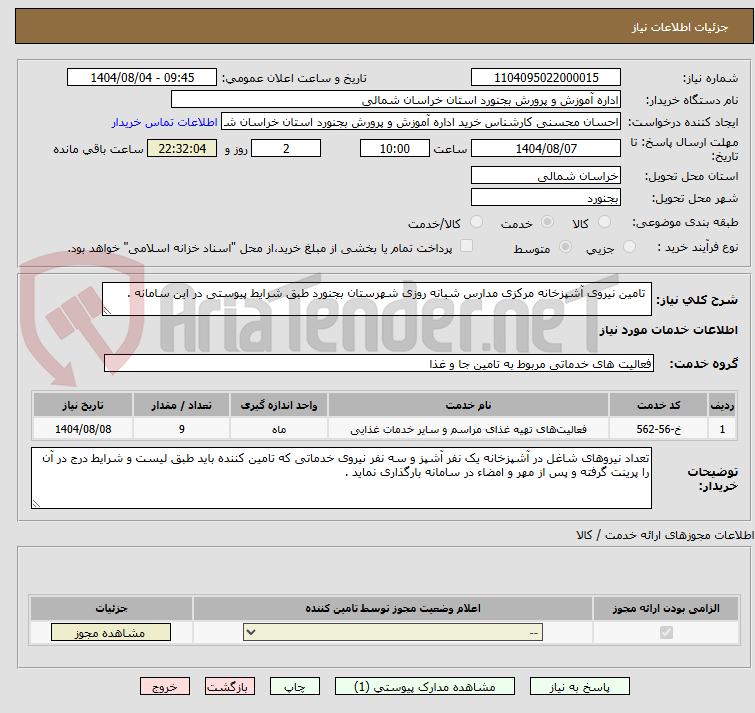This screenshot has height=713, width=755.
Task: Click the ساعت باقی مانده label
Action: point(98,149)
